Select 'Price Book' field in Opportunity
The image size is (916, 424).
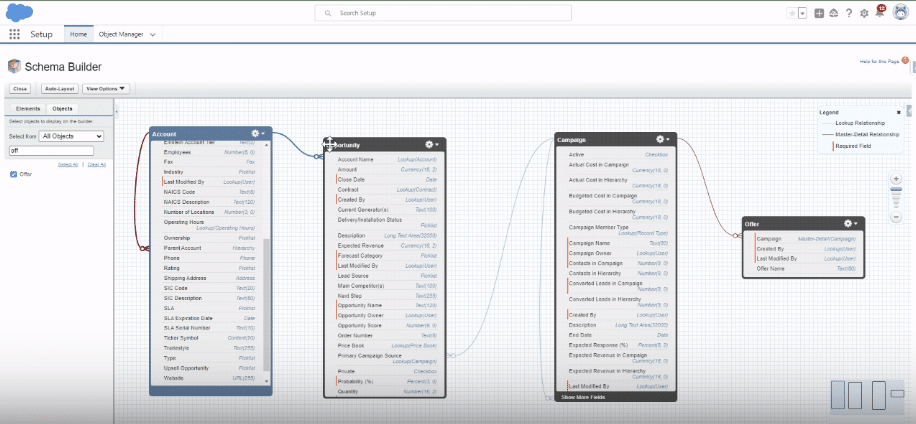[387, 346]
